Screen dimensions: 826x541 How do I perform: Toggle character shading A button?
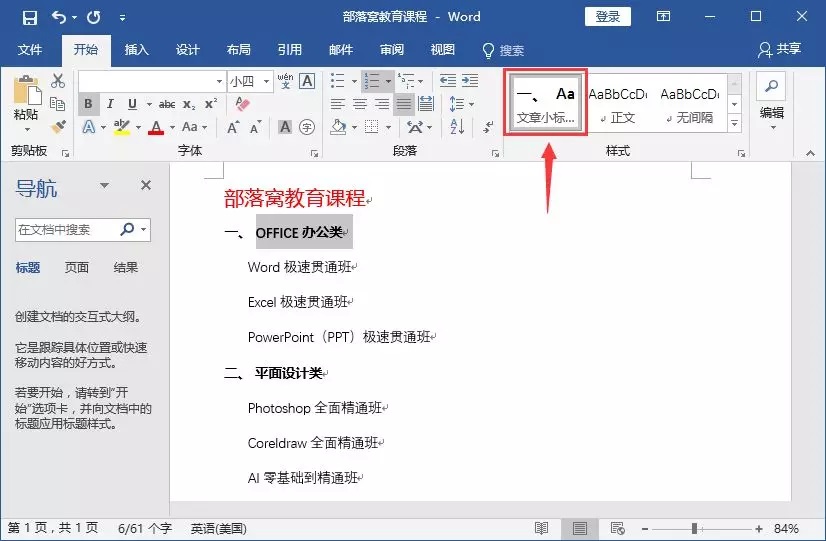tap(285, 127)
